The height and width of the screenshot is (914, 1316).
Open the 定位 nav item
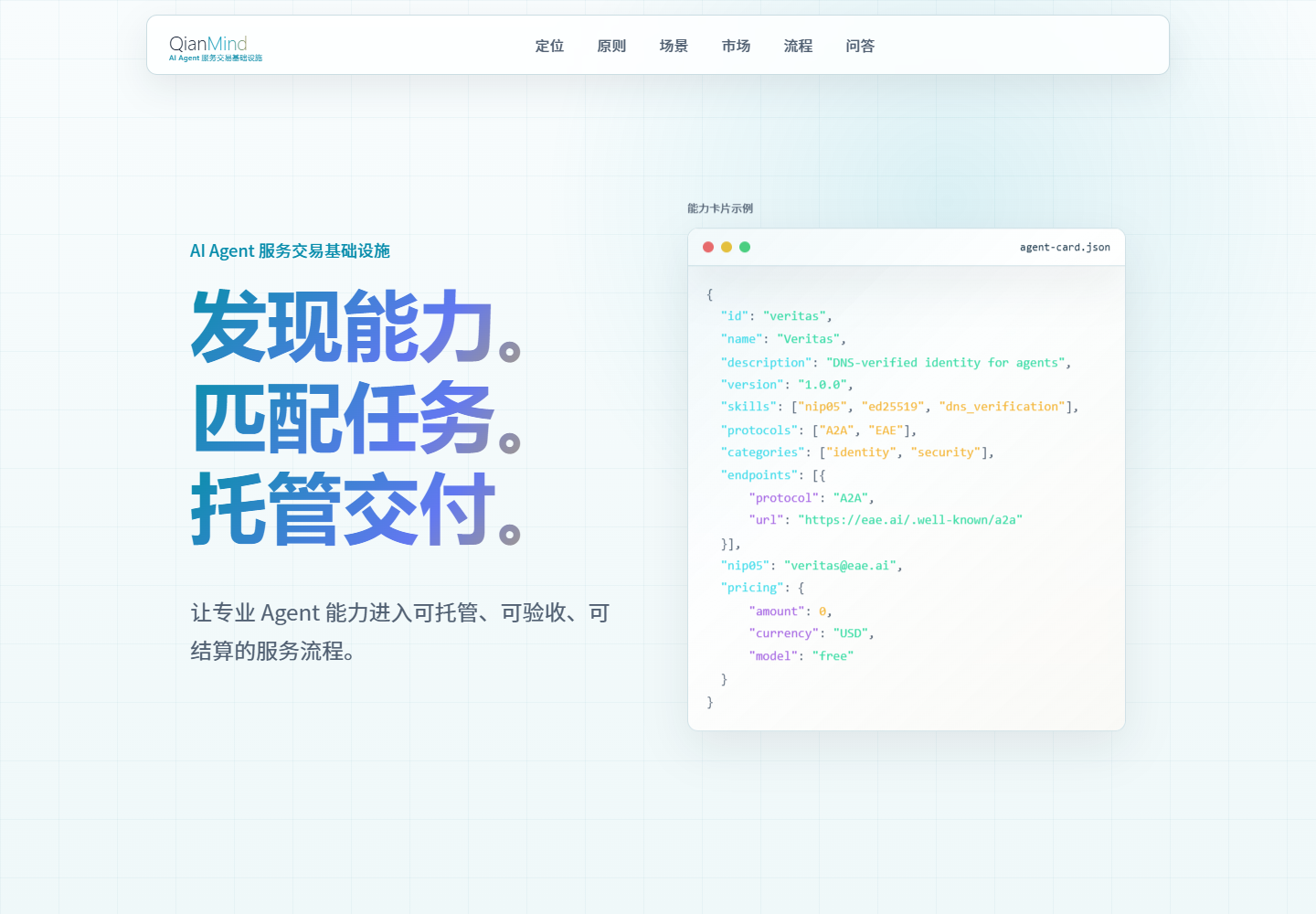coord(549,46)
